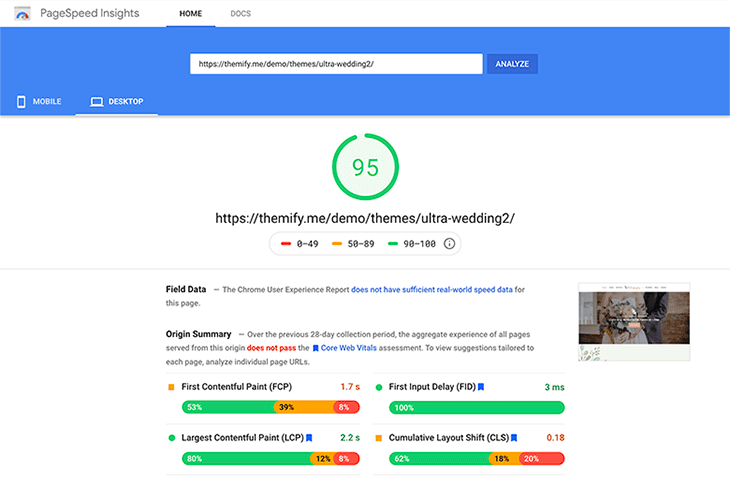The image size is (730, 486).
Task: Open the DOCS menu item
Action: coord(241,14)
